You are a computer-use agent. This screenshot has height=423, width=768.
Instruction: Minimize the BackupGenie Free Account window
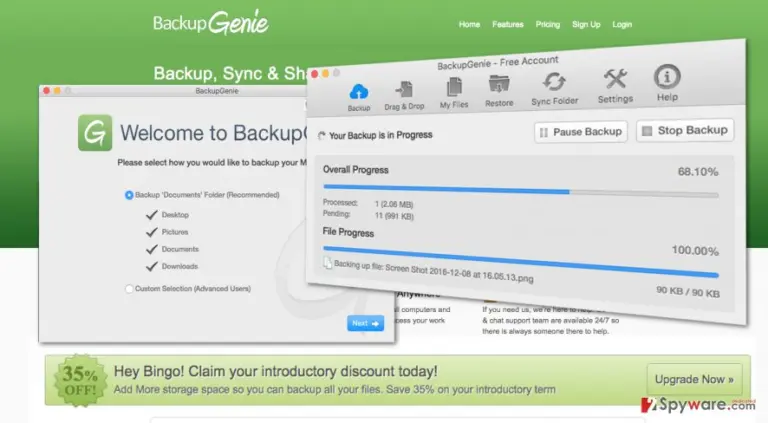(x=325, y=73)
